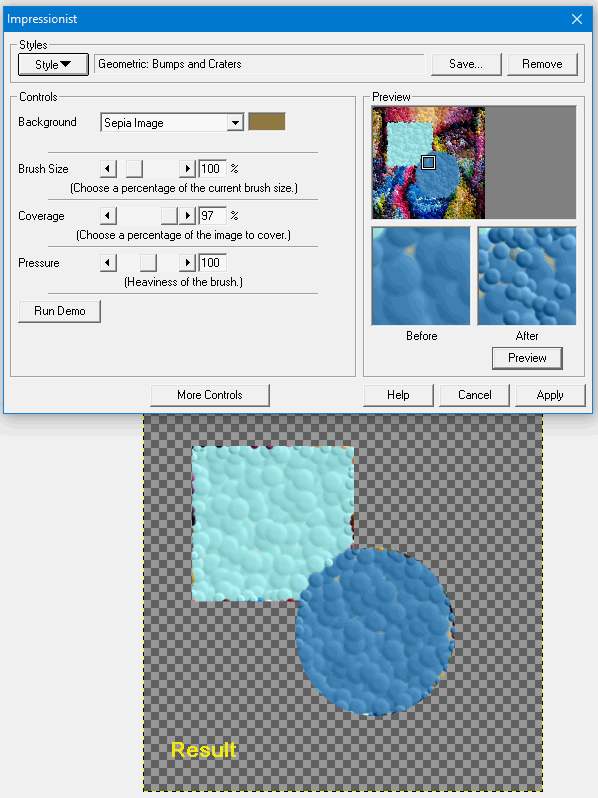Decrease Brush Size with left arrow

click(108, 168)
